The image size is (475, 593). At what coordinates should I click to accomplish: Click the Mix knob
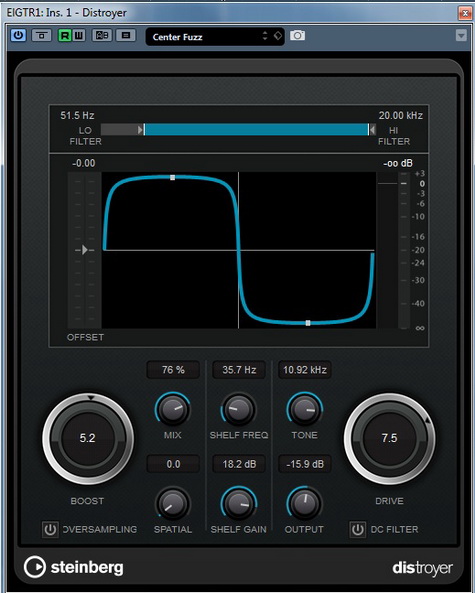[x=173, y=410]
